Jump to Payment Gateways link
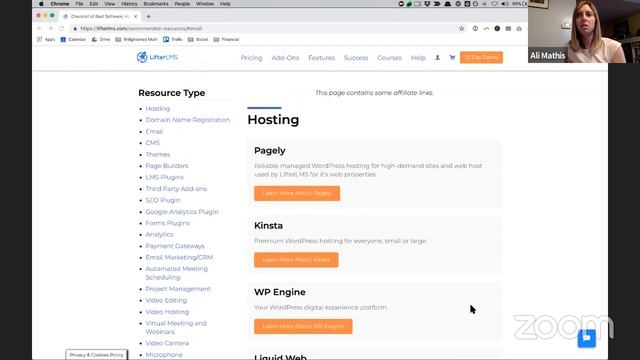 pos(175,246)
